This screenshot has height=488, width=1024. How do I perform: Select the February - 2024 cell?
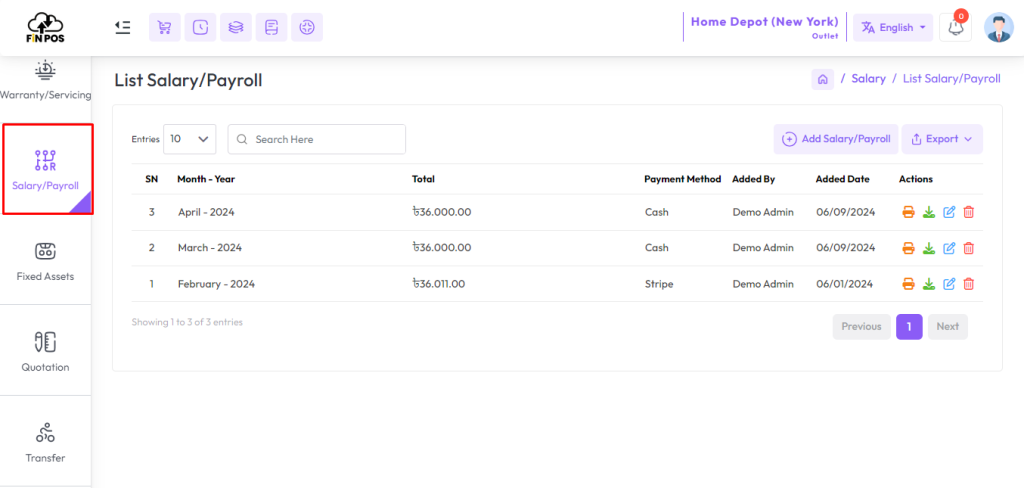pos(216,284)
